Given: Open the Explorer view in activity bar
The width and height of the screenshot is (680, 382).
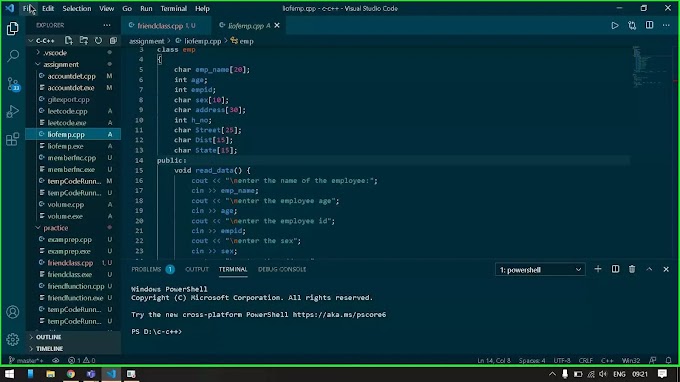Looking at the screenshot, I should (x=13, y=29).
